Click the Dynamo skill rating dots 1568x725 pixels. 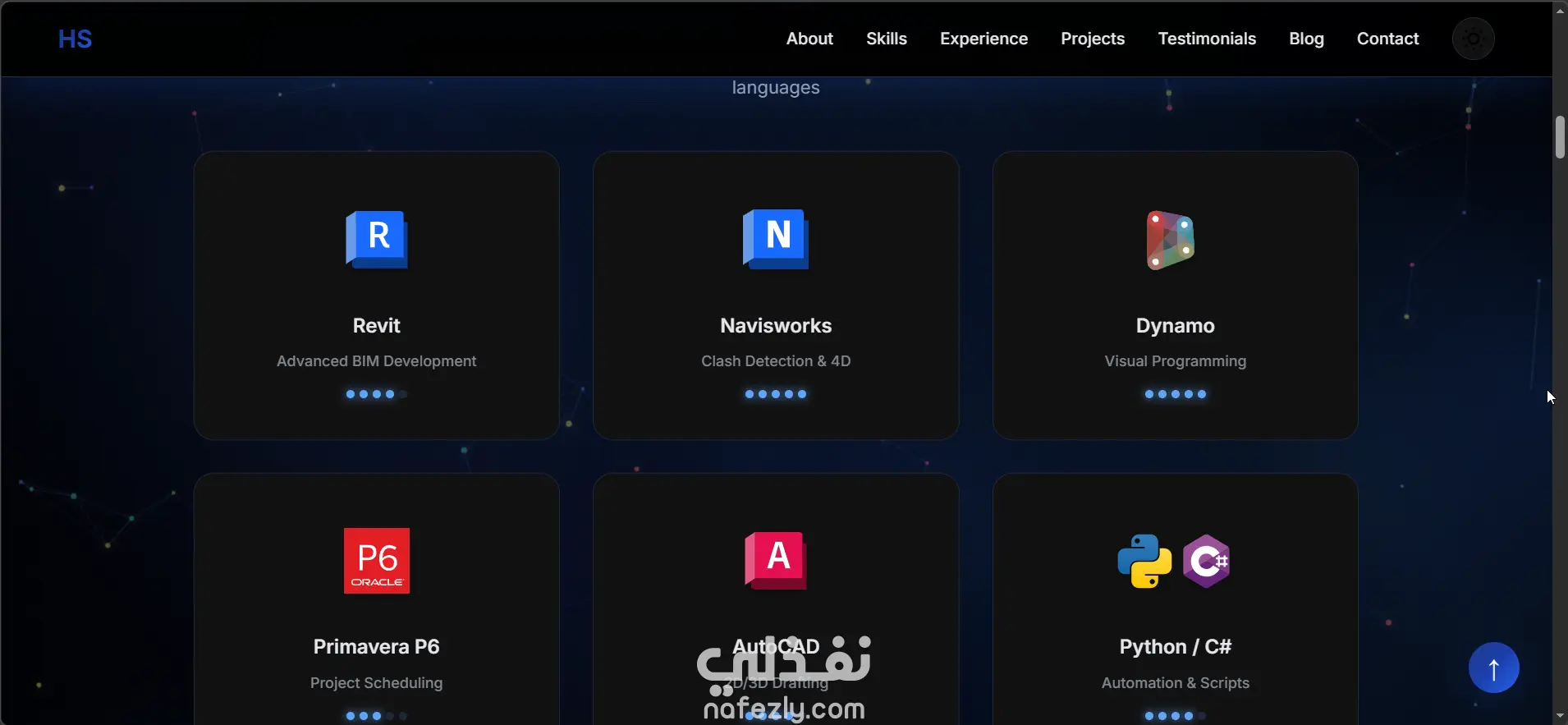point(1176,394)
